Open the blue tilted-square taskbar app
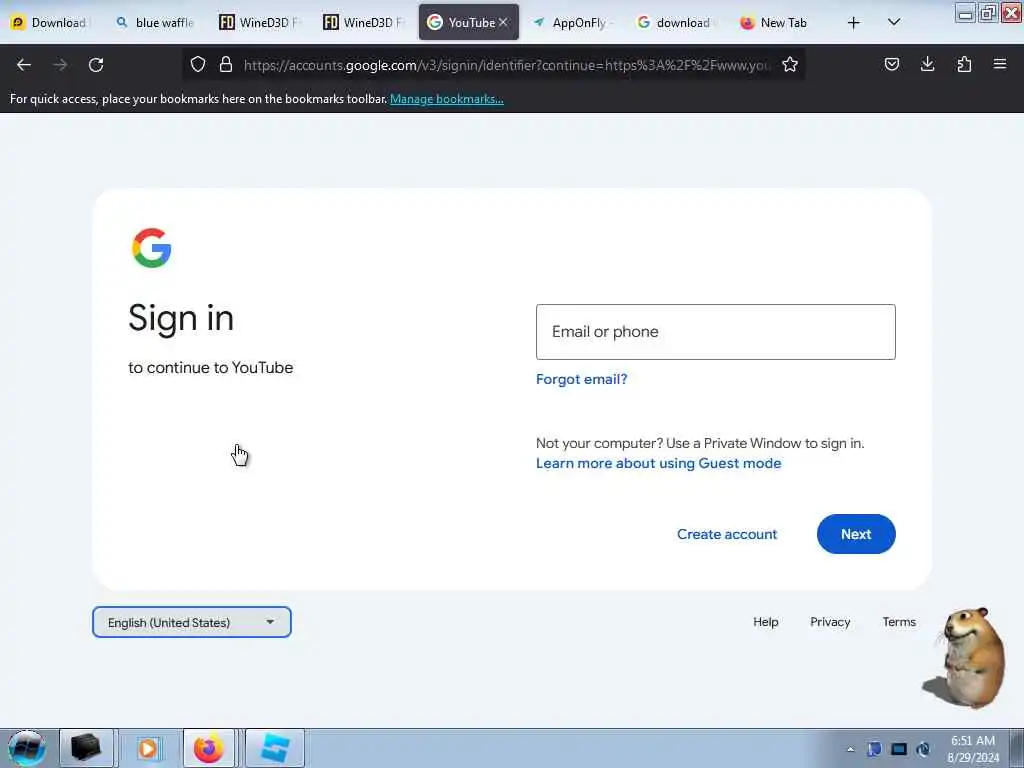Image resolution: width=1024 pixels, height=768 pixels. 274,748
